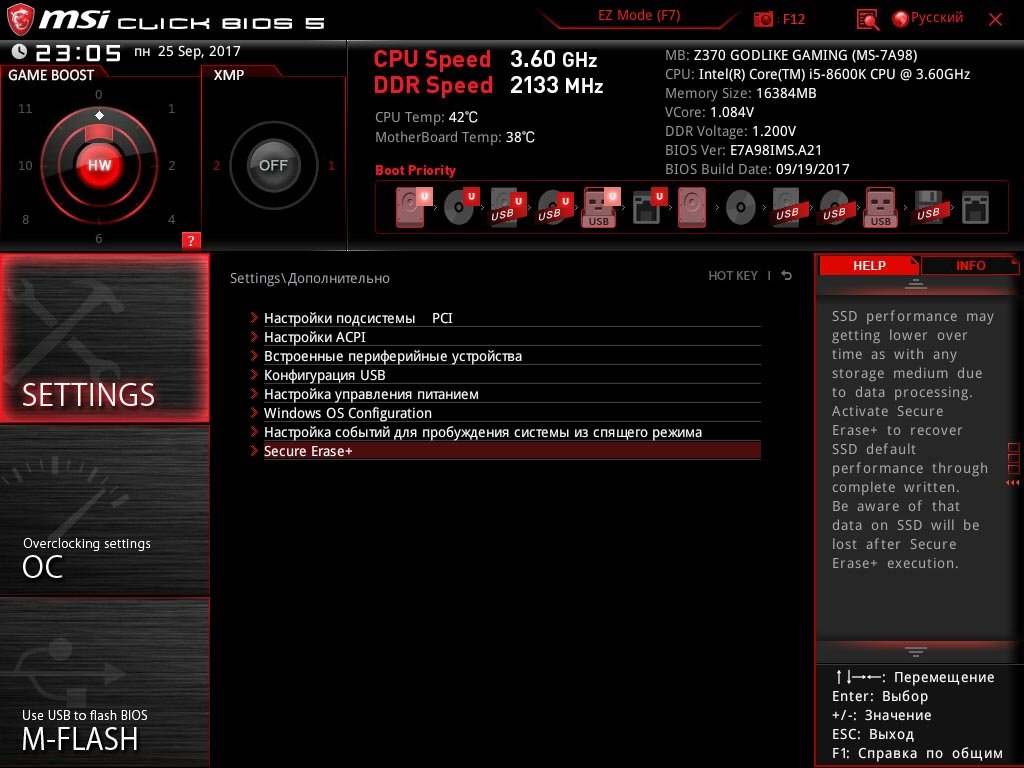Click the date пн 25 Sep, 2017

[187, 51]
